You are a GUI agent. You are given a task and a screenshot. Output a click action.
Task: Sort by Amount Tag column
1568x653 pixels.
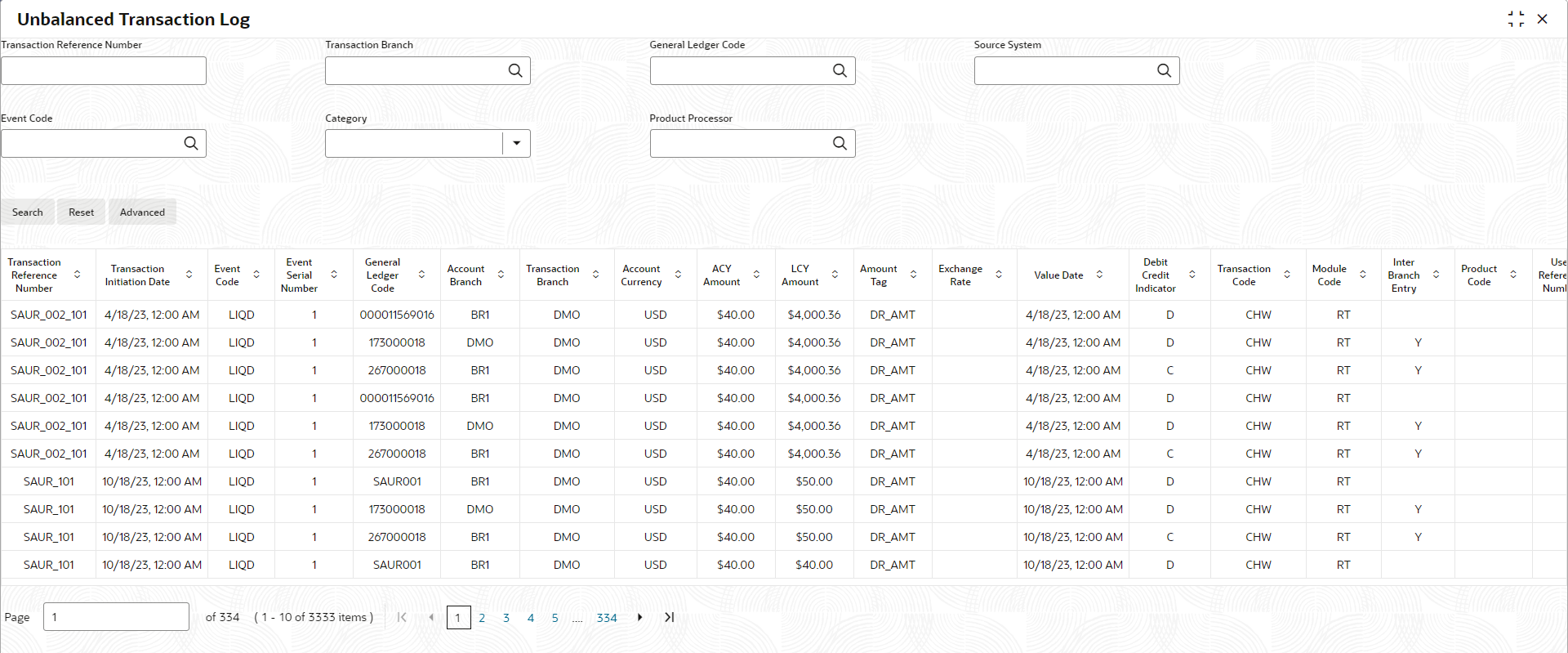pos(913,275)
